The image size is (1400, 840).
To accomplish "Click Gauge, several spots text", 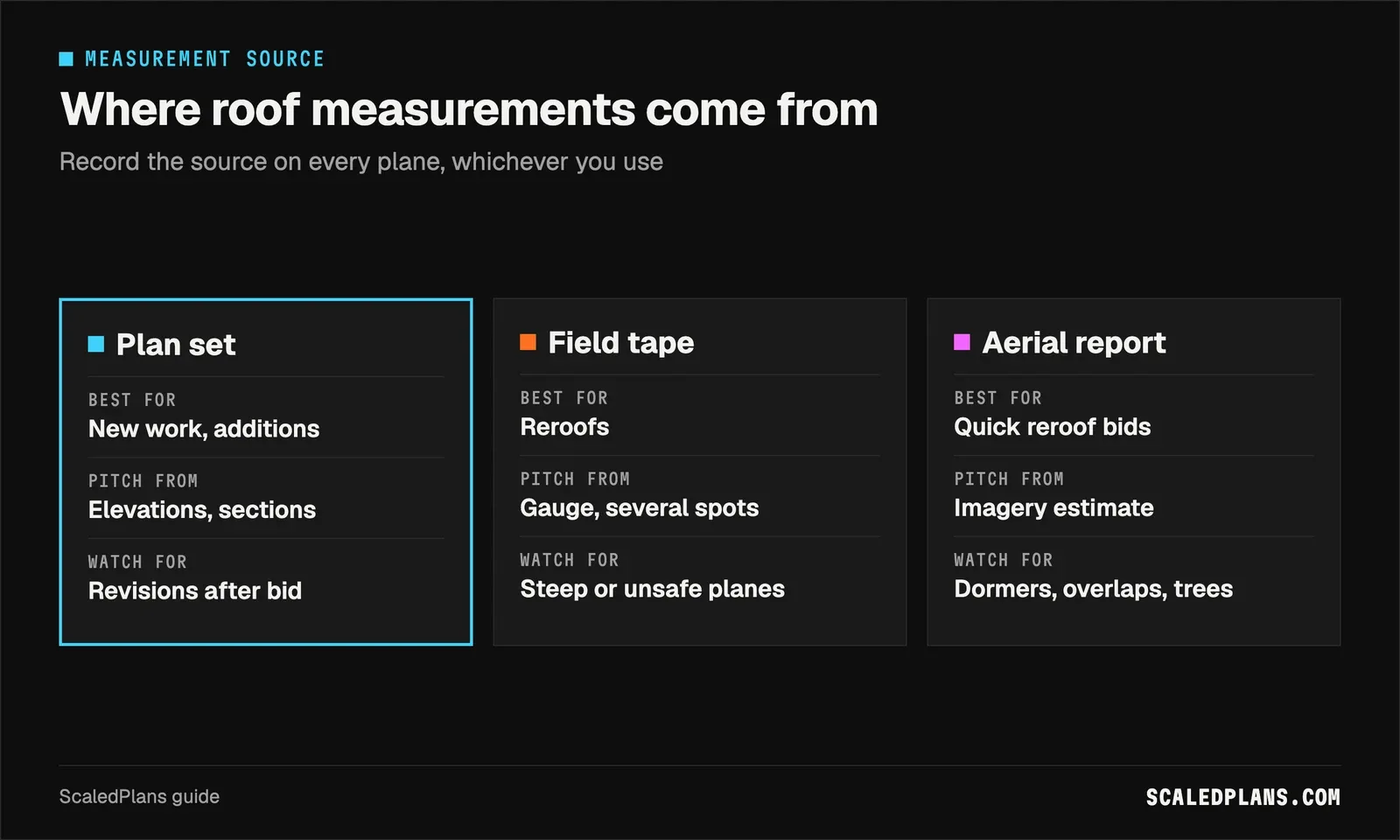I will (x=640, y=508).
